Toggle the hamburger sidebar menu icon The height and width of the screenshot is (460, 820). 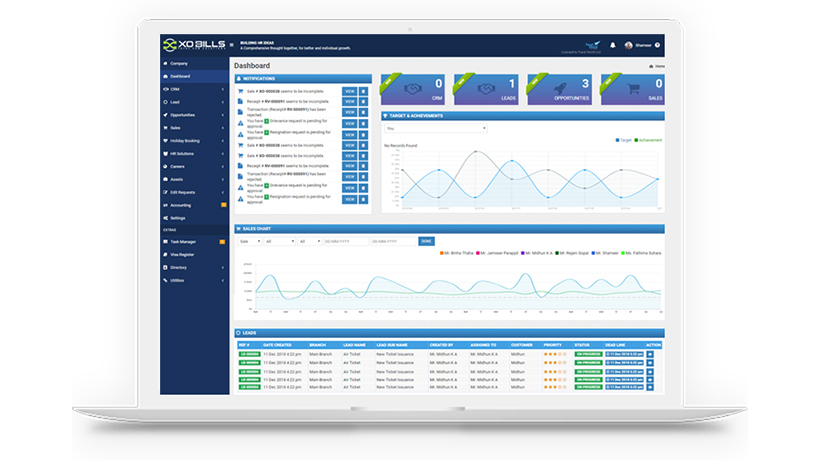point(232,46)
